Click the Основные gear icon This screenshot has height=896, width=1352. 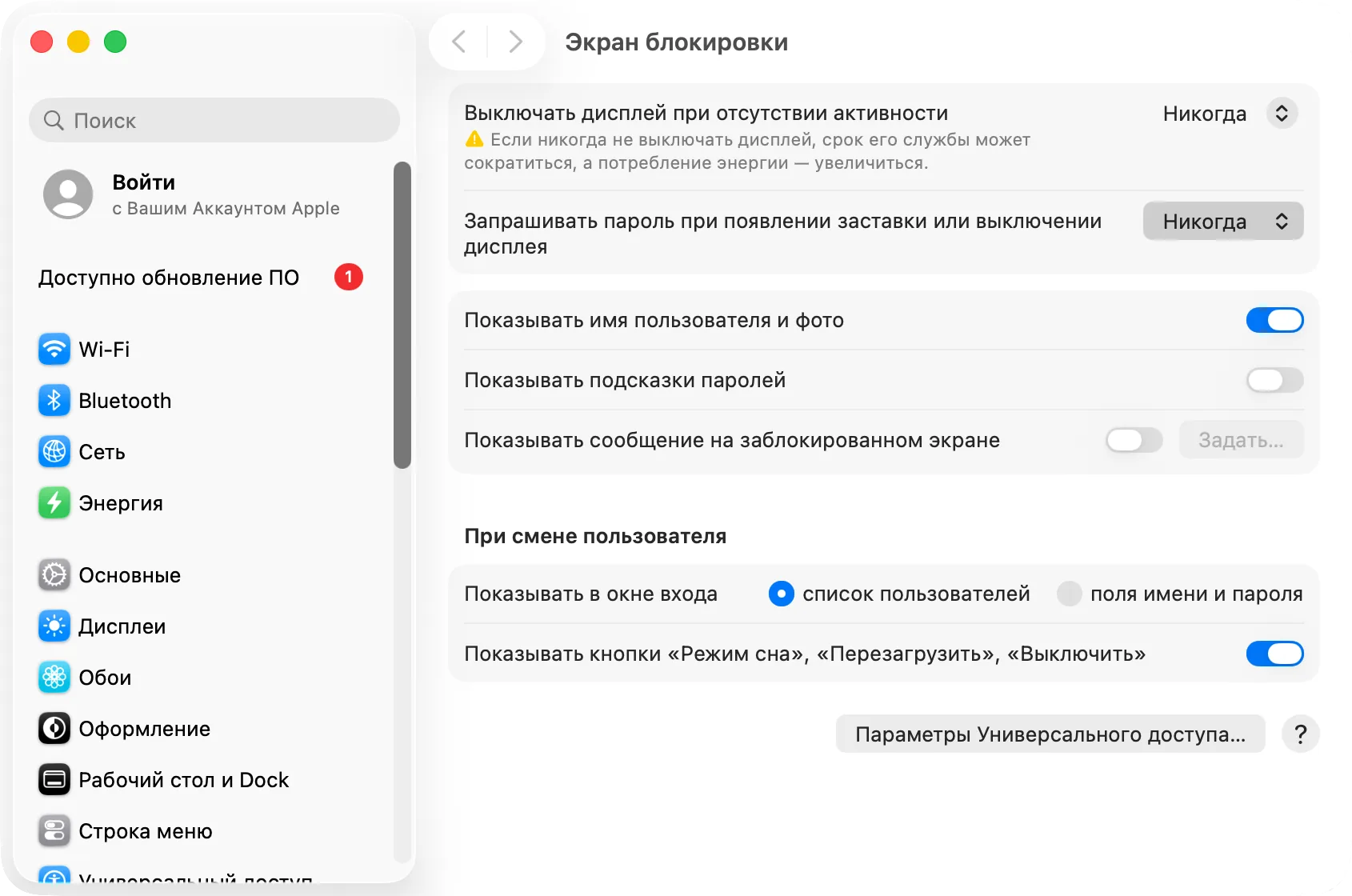pos(54,575)
